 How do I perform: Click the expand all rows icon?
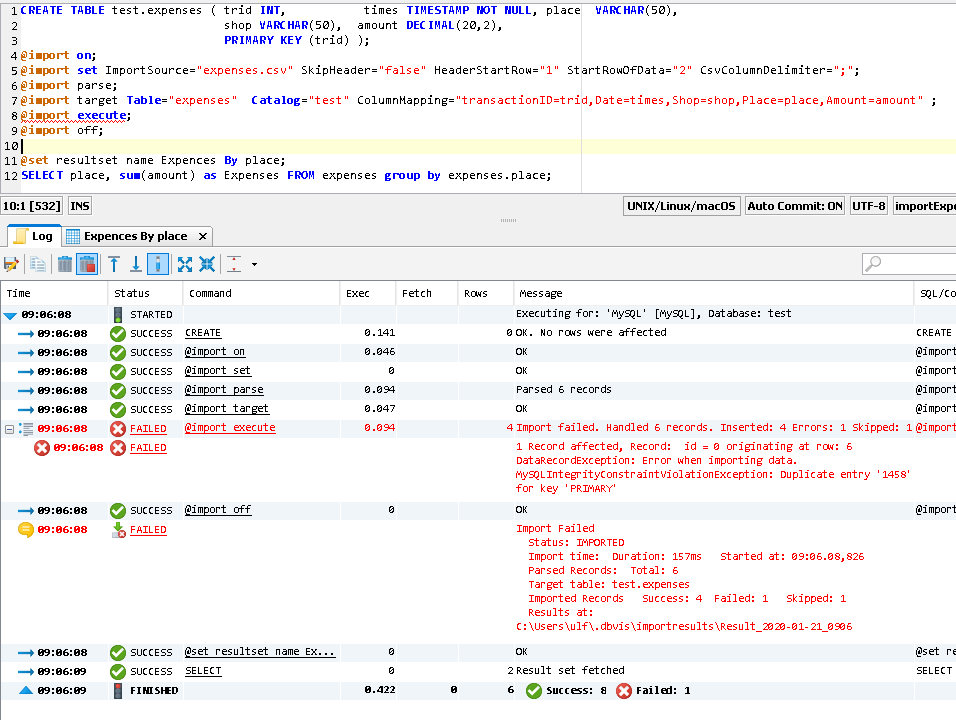pyautogui.click(x=185, y=264)
